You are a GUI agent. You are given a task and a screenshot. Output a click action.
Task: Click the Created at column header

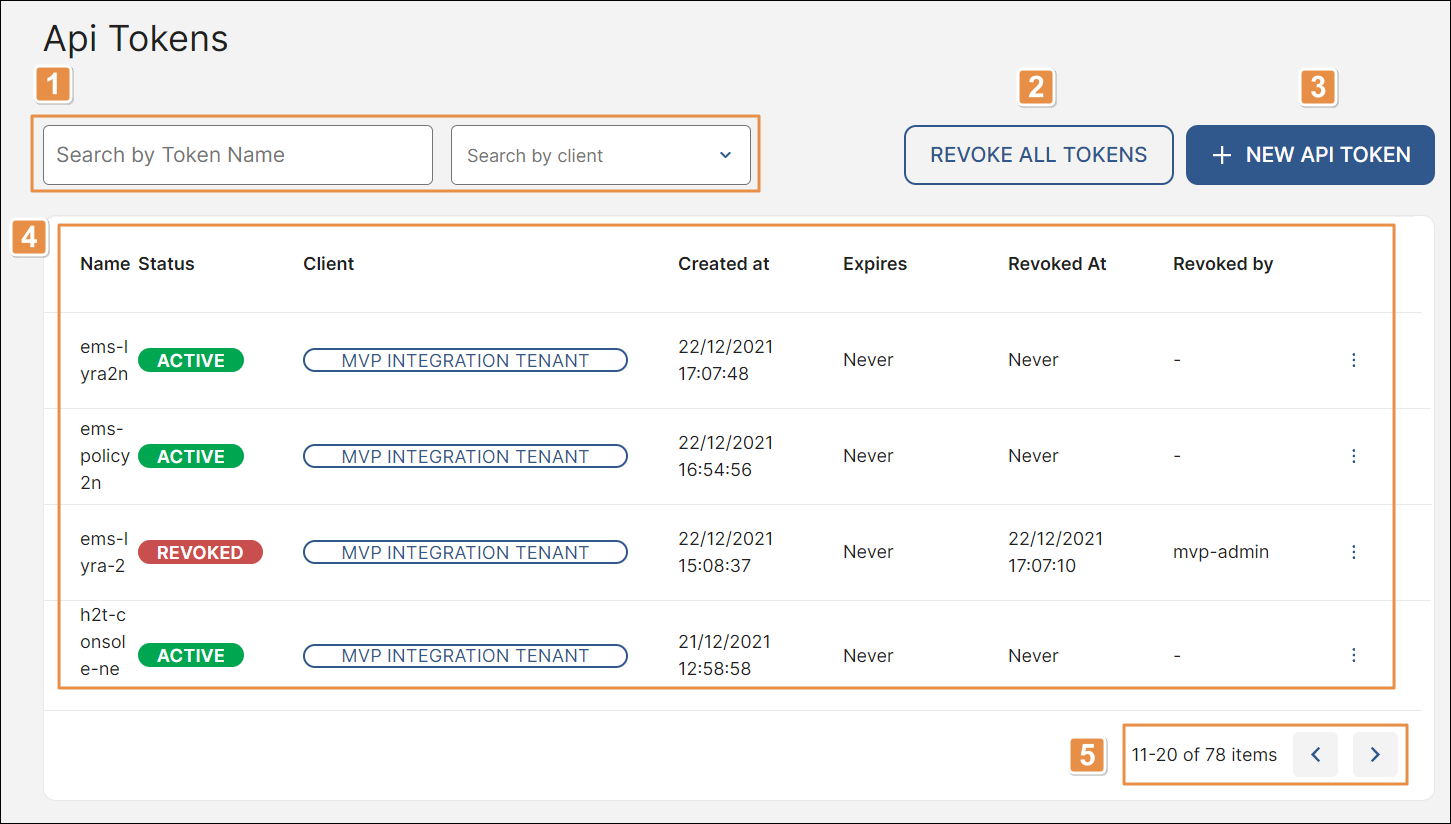(724, 264)
